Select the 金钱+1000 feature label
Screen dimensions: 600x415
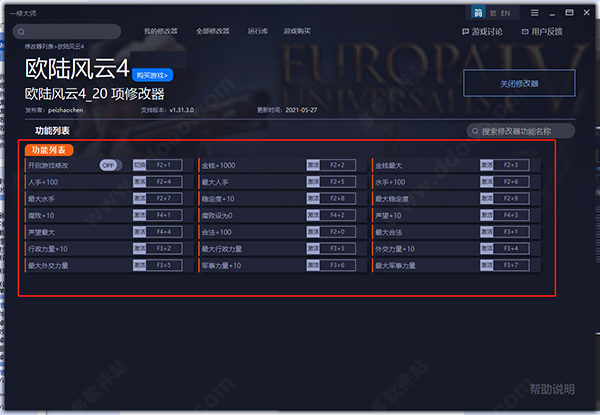pos(218,166)
